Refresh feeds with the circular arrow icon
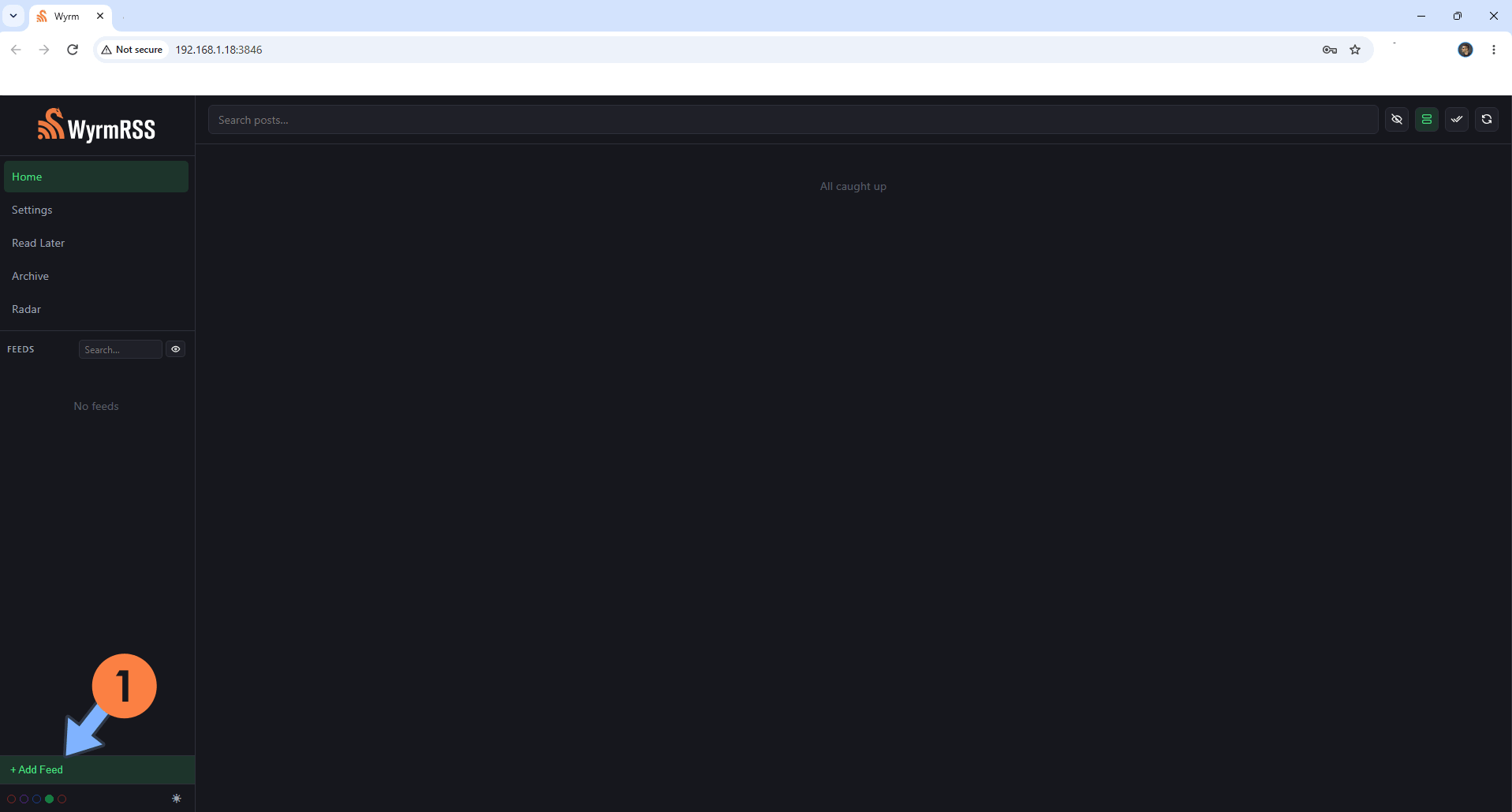 coord(1487,120)
